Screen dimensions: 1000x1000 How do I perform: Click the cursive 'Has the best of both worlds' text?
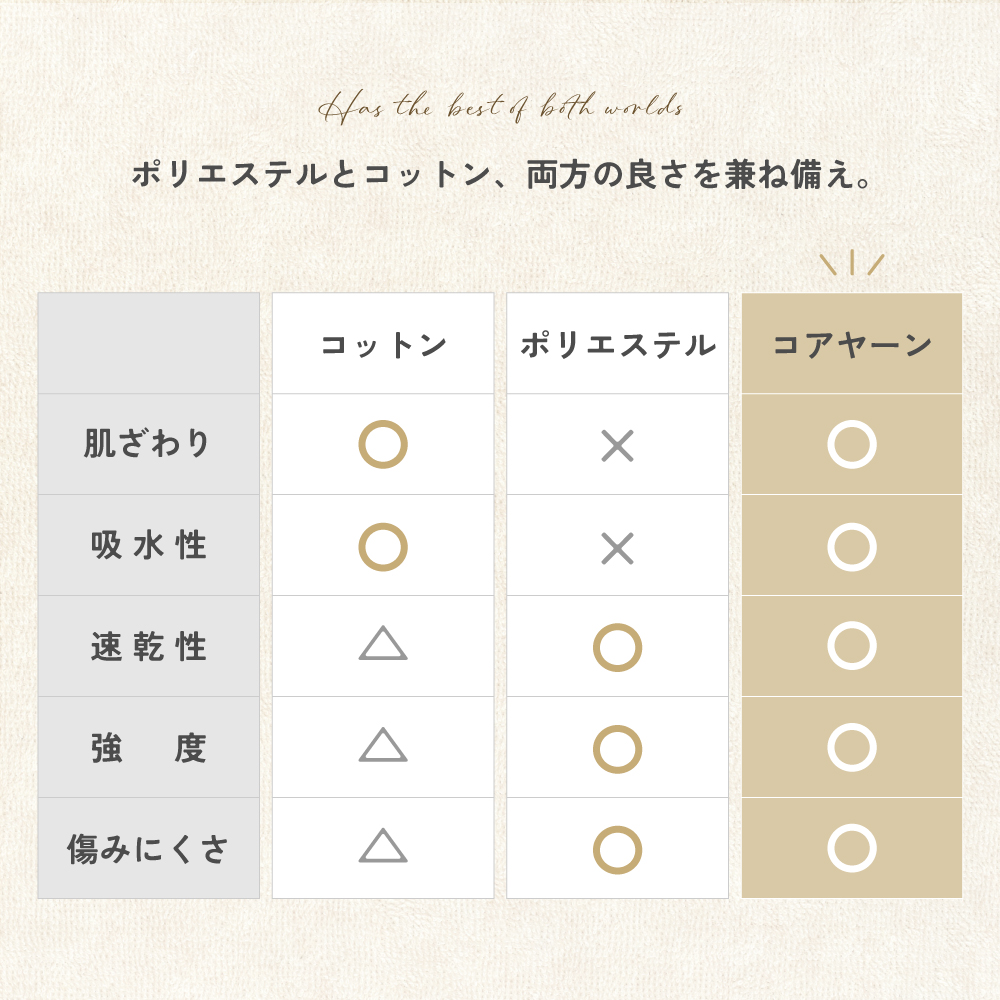click(501, 107)
